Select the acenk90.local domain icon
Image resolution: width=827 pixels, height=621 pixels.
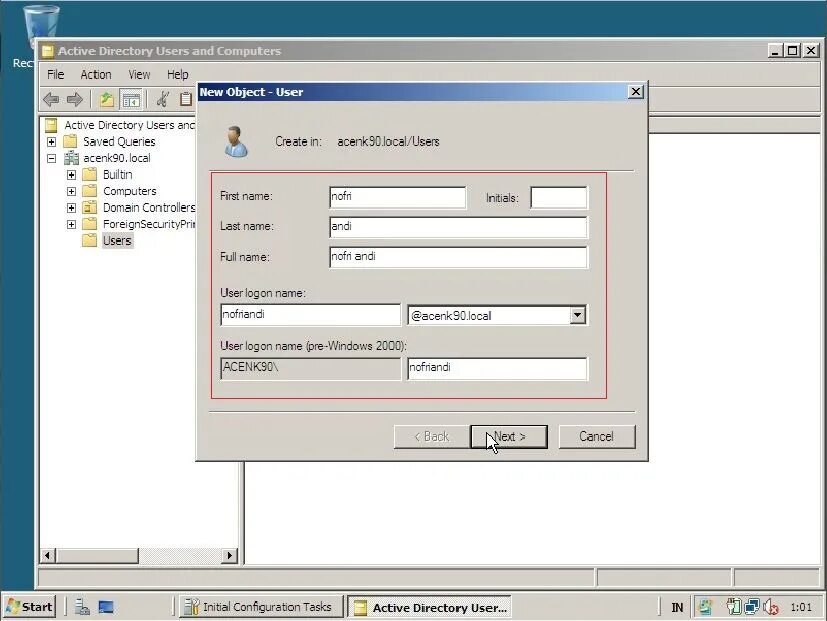71,158
